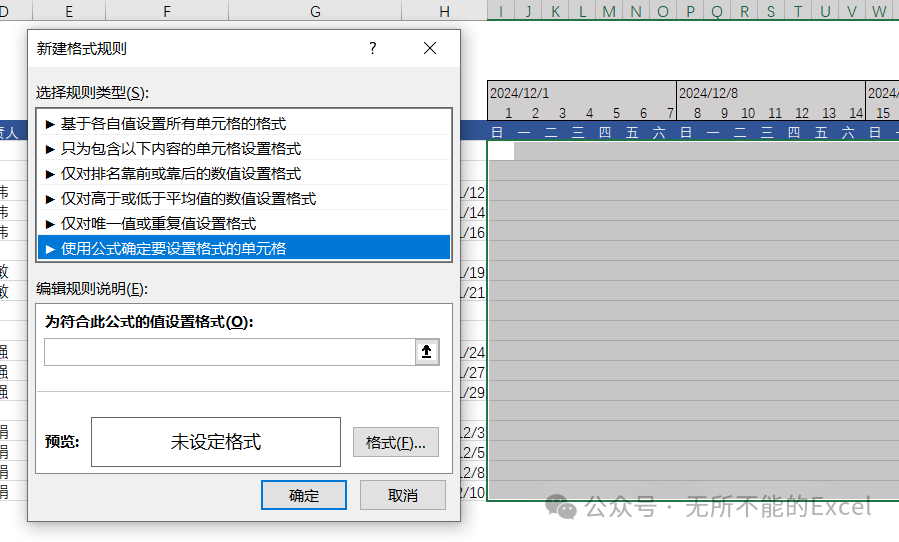Select column header G
The width and height of the screenshot is (899, 542).
point(315,11)
